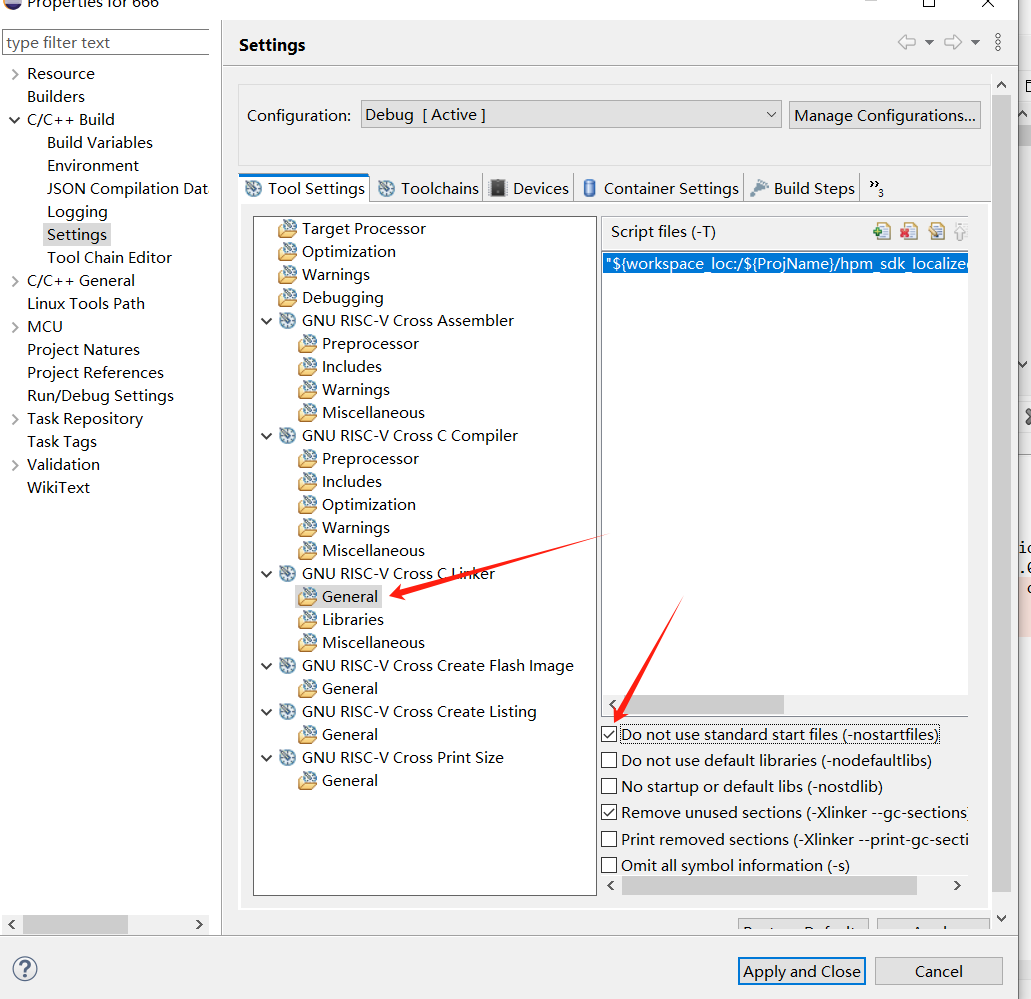Enable Print removed sections option
Image resolution: width=1031 pixels, height=999 pixels.
(x=610, y=840)
